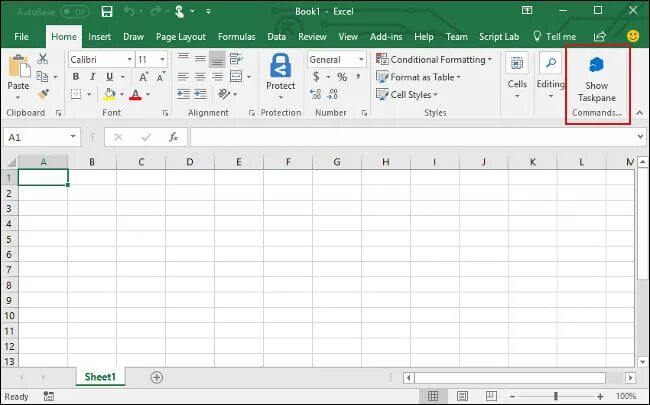Open the Cell Styles dropdown

pyautogui.click(x=407, y=95)
